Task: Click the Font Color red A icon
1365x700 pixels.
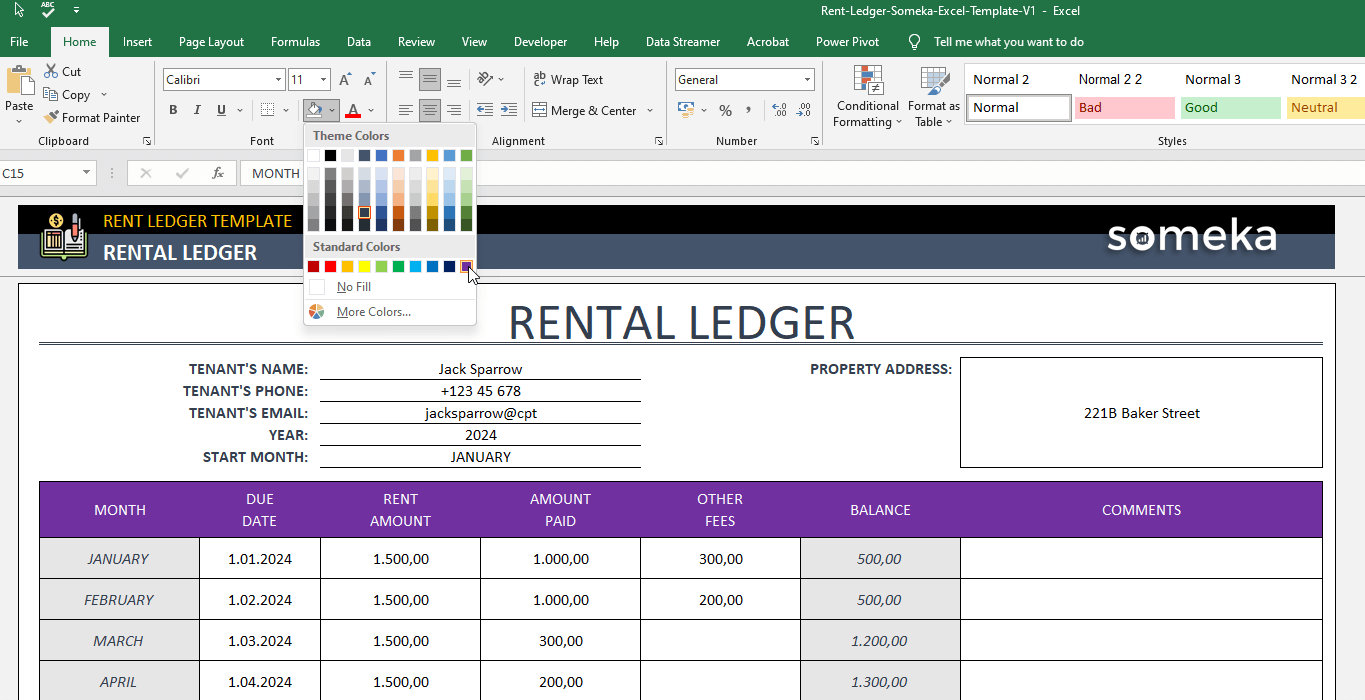Action: tap(352, 110)
